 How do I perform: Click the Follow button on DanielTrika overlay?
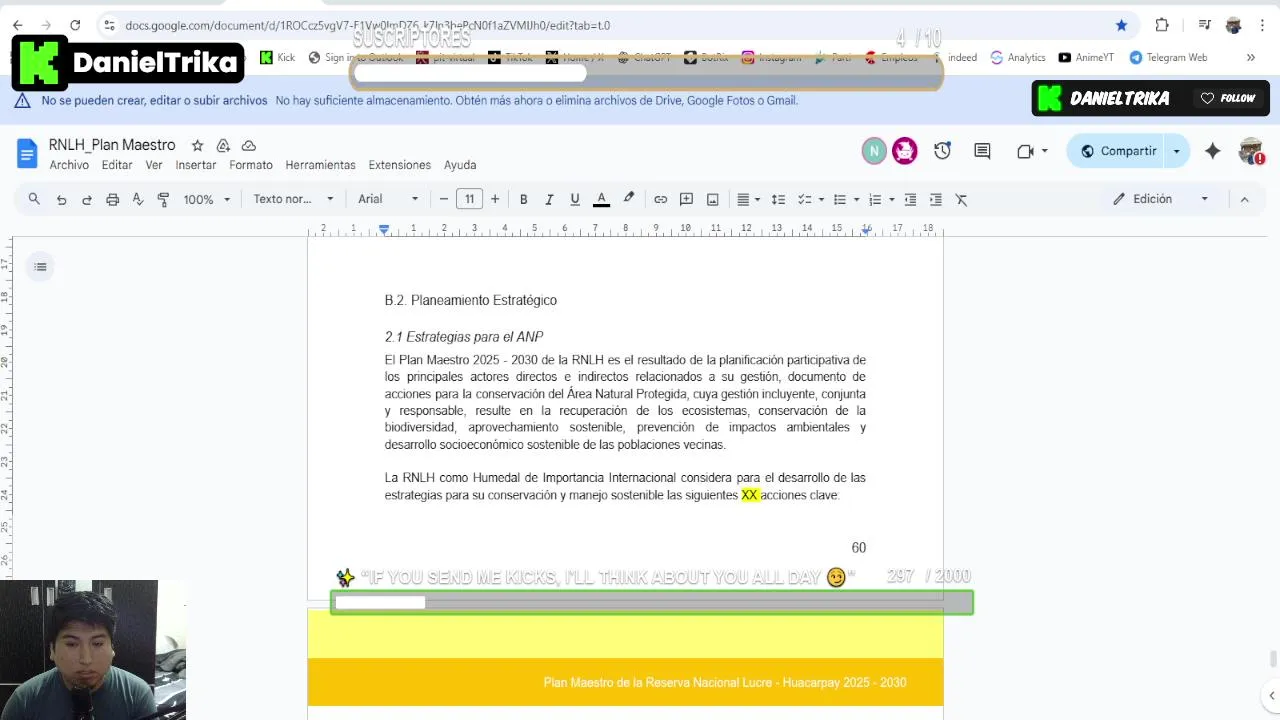[1228, 98]
